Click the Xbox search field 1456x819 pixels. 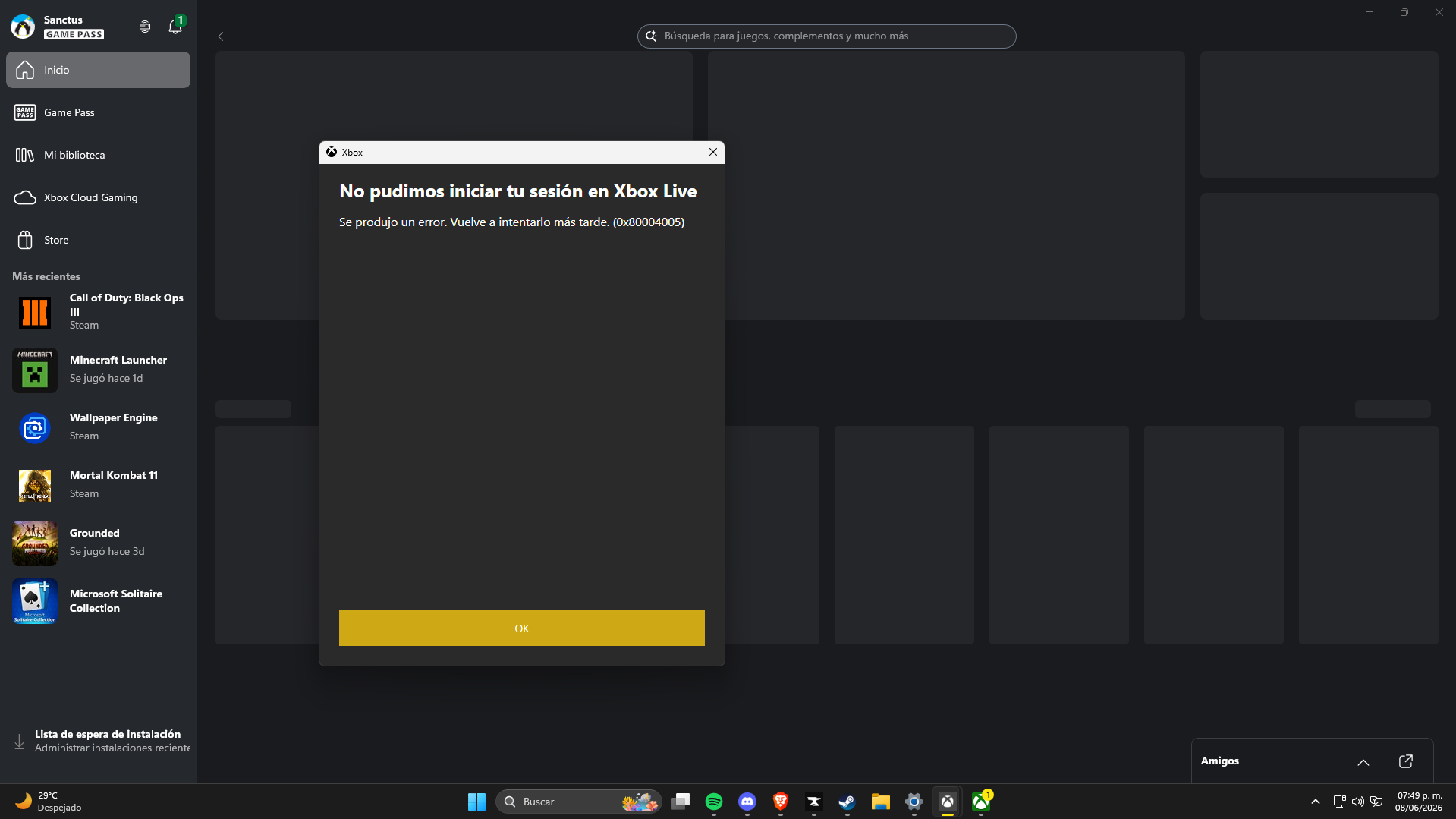click(x=827, y=36)
